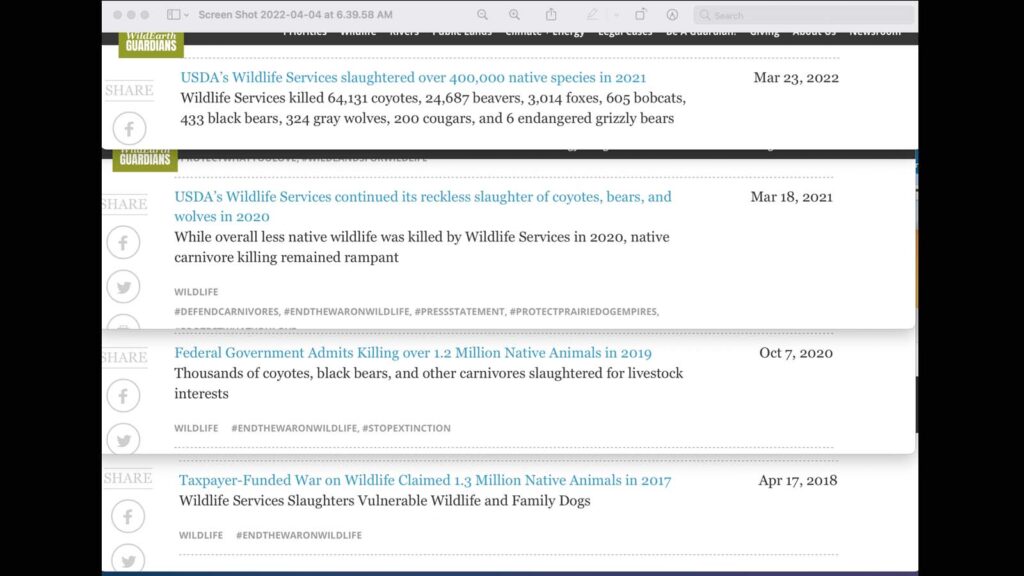Activate the Markup pen tool
This screenshot has width=1024, height=576.
[x=592, y=14]
